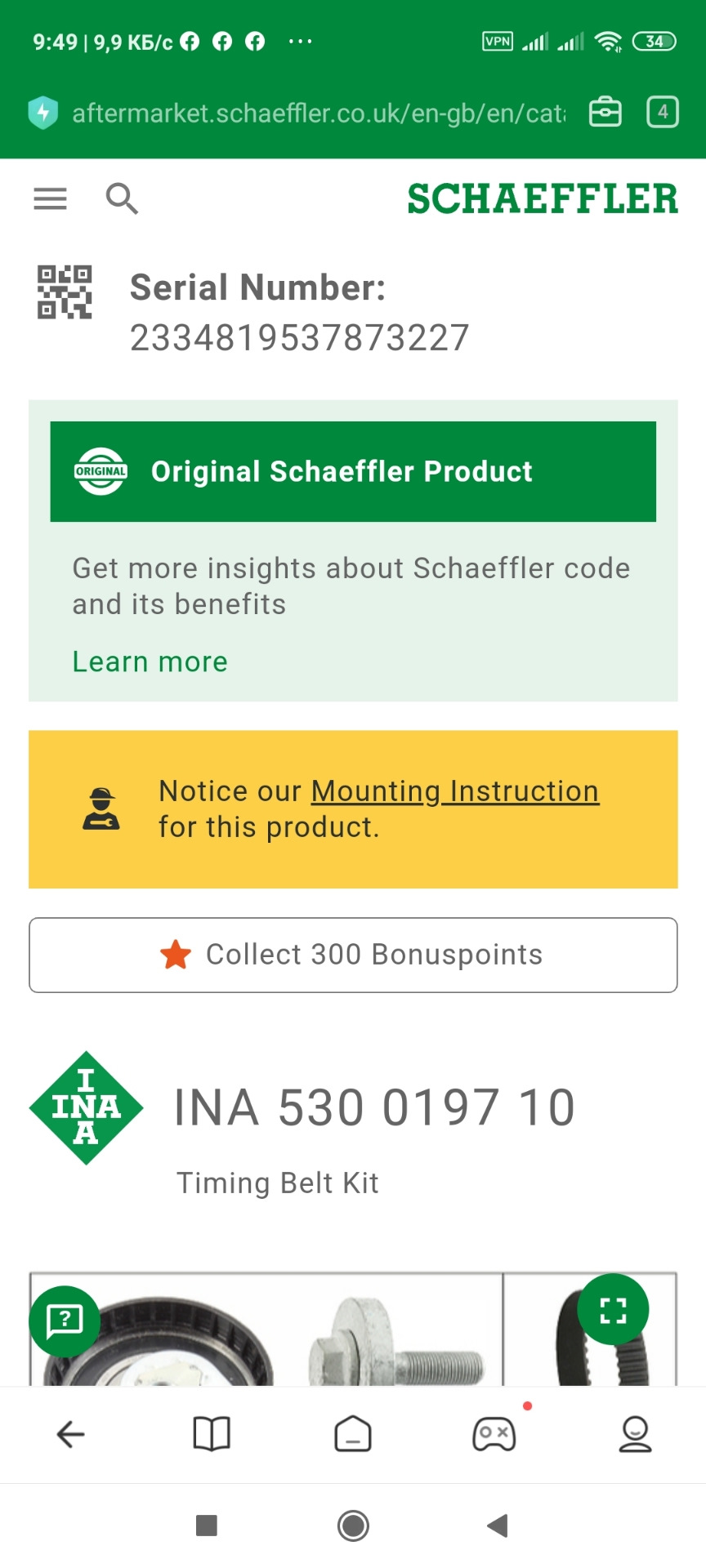This screenshot has height=1568, width=706.
Task: Open the hamburger navigation menu
Action: coord(50,198)
